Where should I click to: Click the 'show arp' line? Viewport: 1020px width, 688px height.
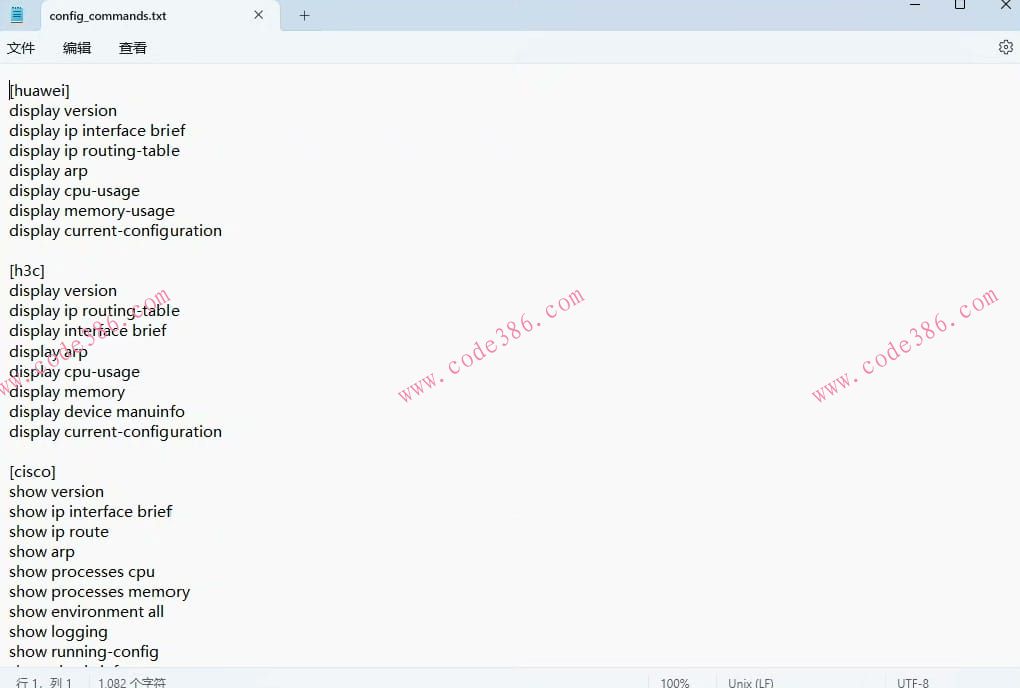[42, 552]
